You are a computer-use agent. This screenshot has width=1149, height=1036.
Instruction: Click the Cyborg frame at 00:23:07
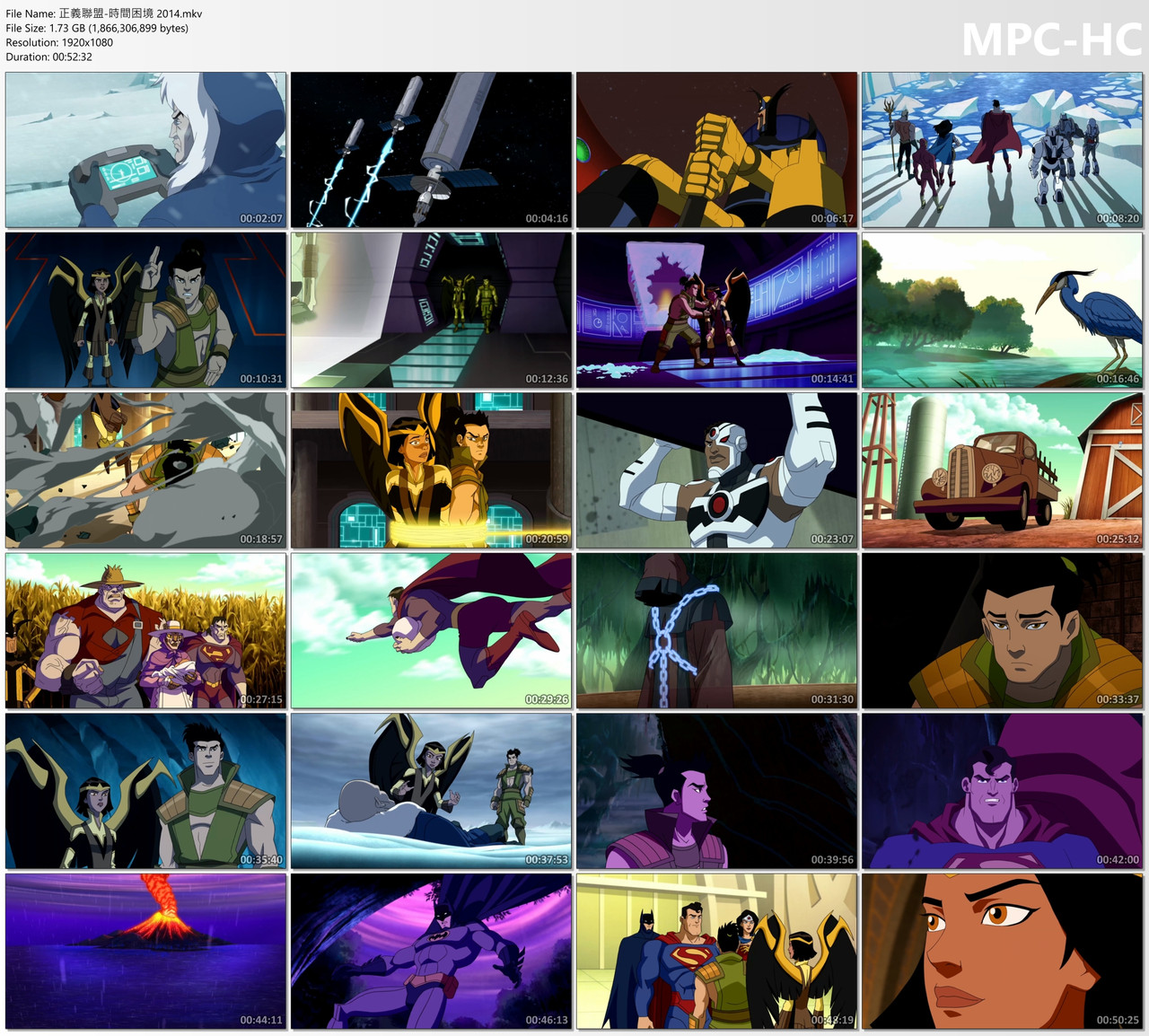tap(716, 470)
